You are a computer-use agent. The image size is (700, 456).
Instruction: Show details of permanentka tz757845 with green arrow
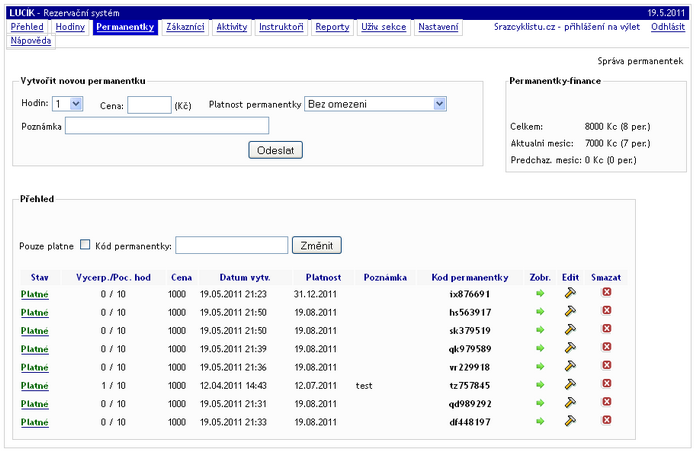click(x=540, y=385)
